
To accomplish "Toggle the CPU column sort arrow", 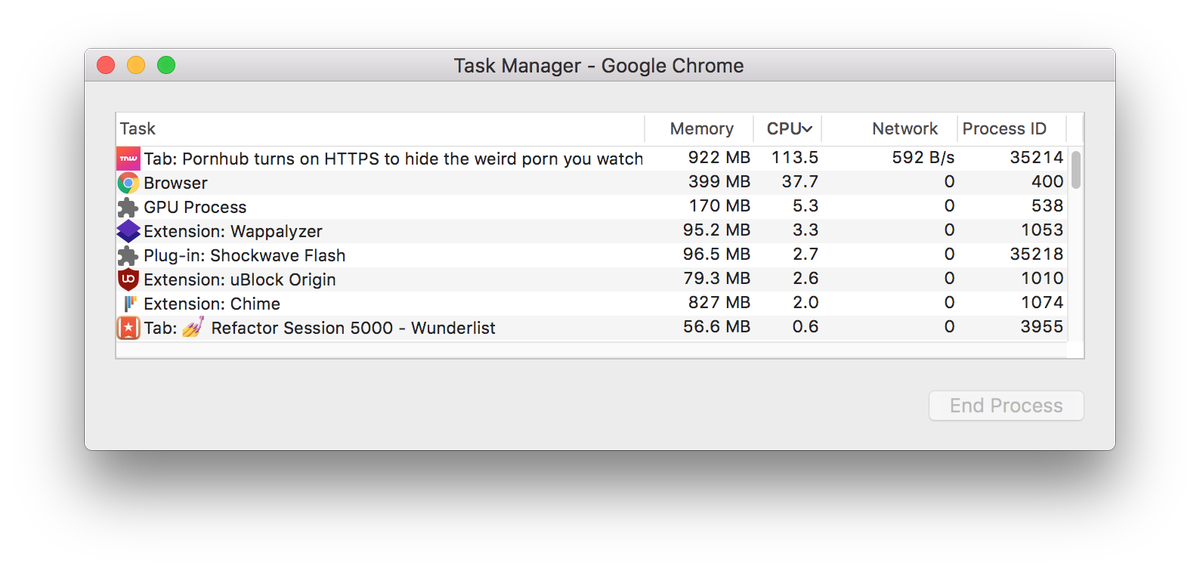I will click(x=807, y=129).
